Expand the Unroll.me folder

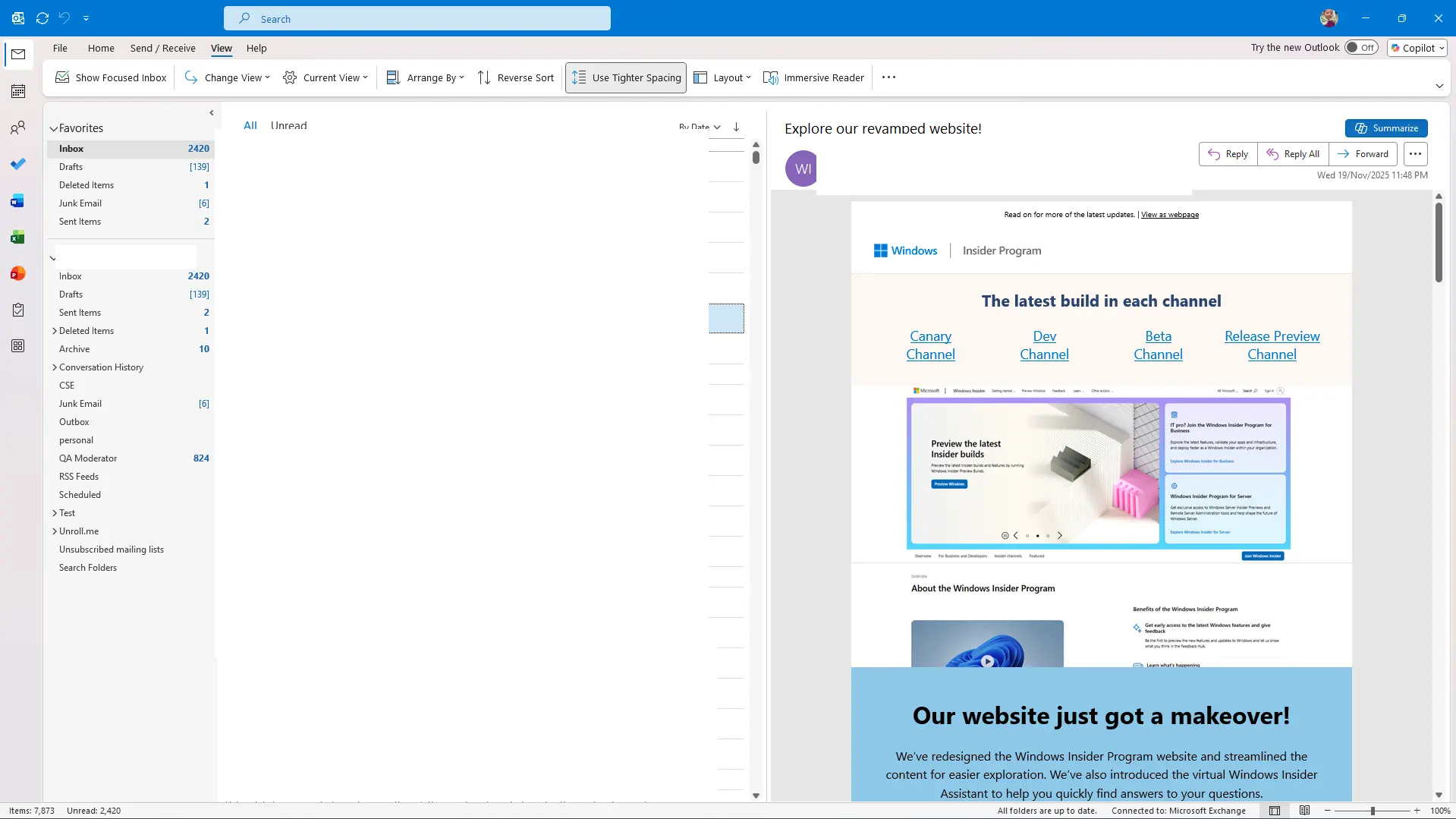click(55, 531)
